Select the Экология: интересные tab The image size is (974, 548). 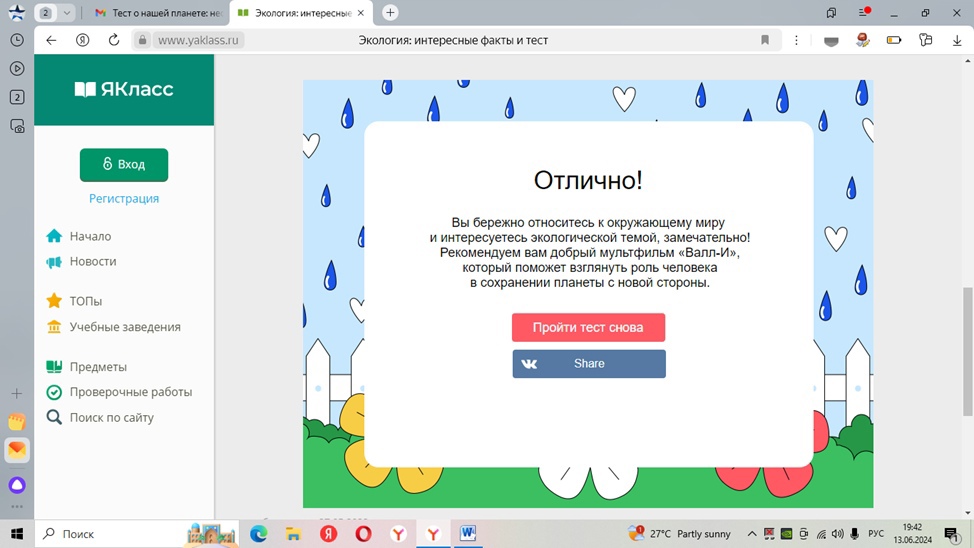[296, 12]
